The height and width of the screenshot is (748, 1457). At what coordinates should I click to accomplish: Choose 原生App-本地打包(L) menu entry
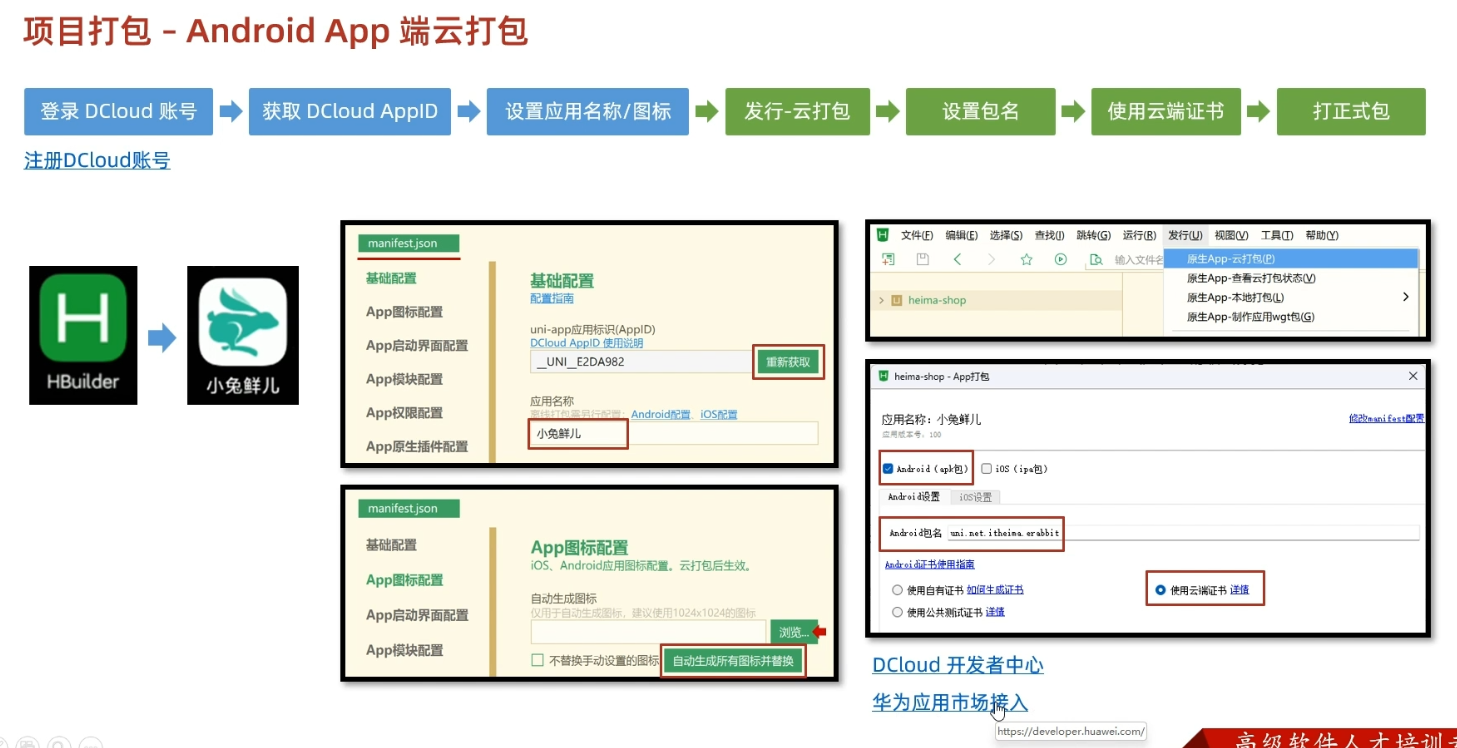click(x=1292, y=297)
